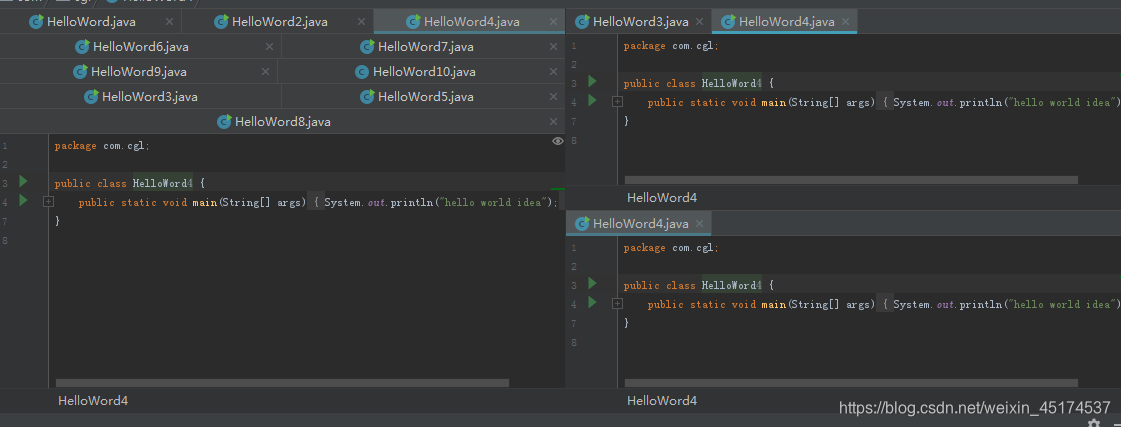Close the HelloWord8.java tab
1121x427 pixels.
tap(553, 122)
